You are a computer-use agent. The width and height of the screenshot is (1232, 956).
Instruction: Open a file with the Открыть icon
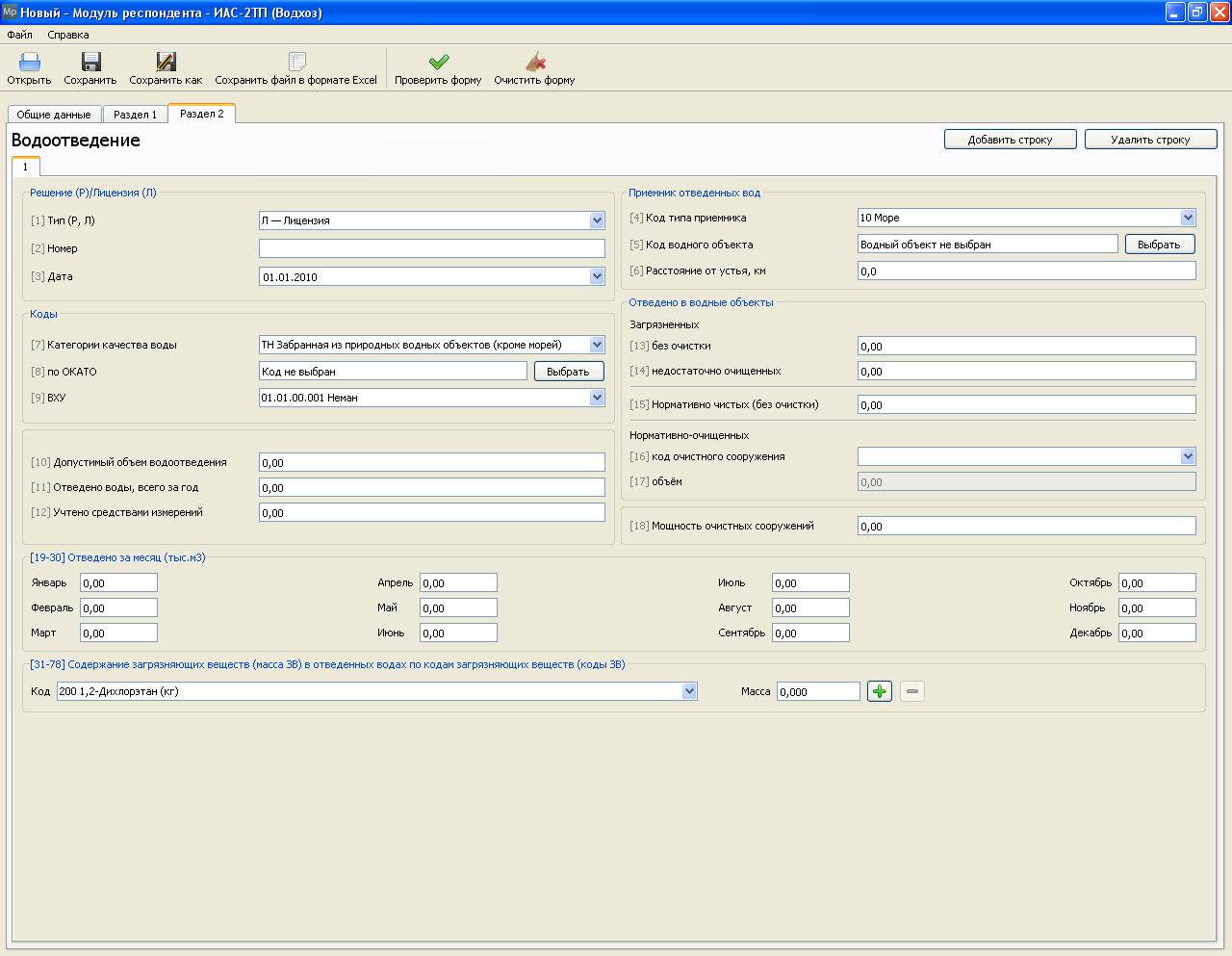[x=30, y=62]
